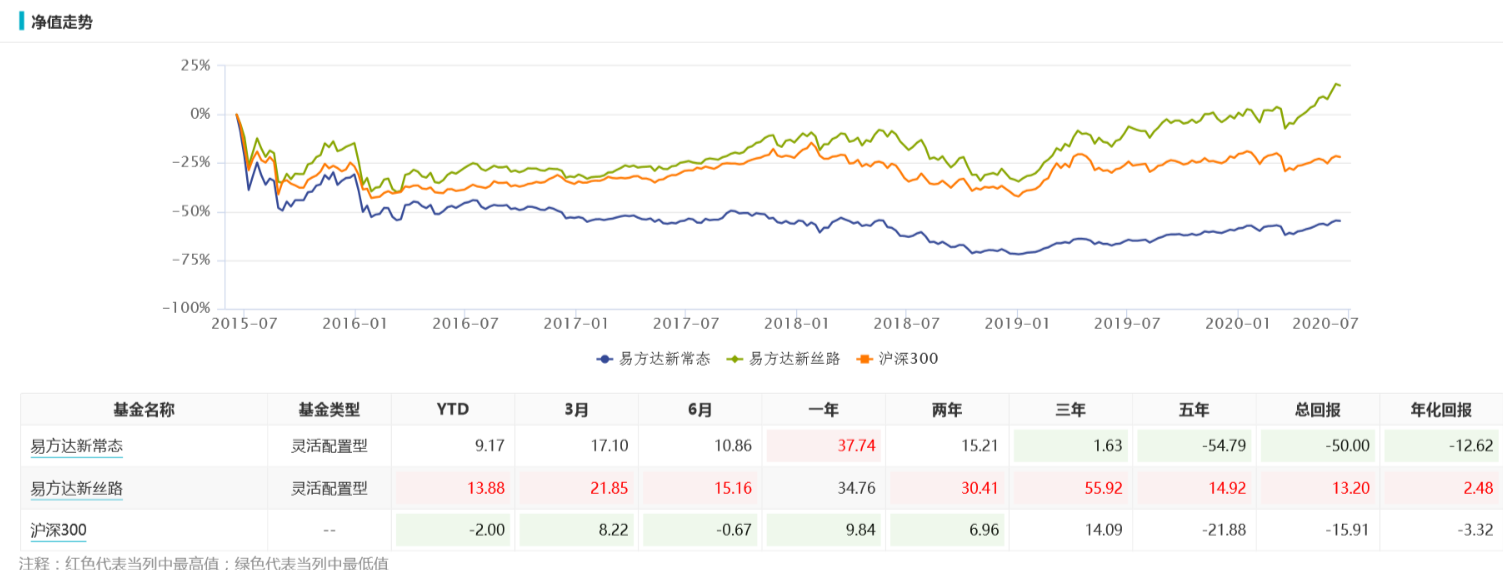Click the 净值走势 section title
Image resolution: width=1503 pixels, height=570 pixels.
[62, 21]
